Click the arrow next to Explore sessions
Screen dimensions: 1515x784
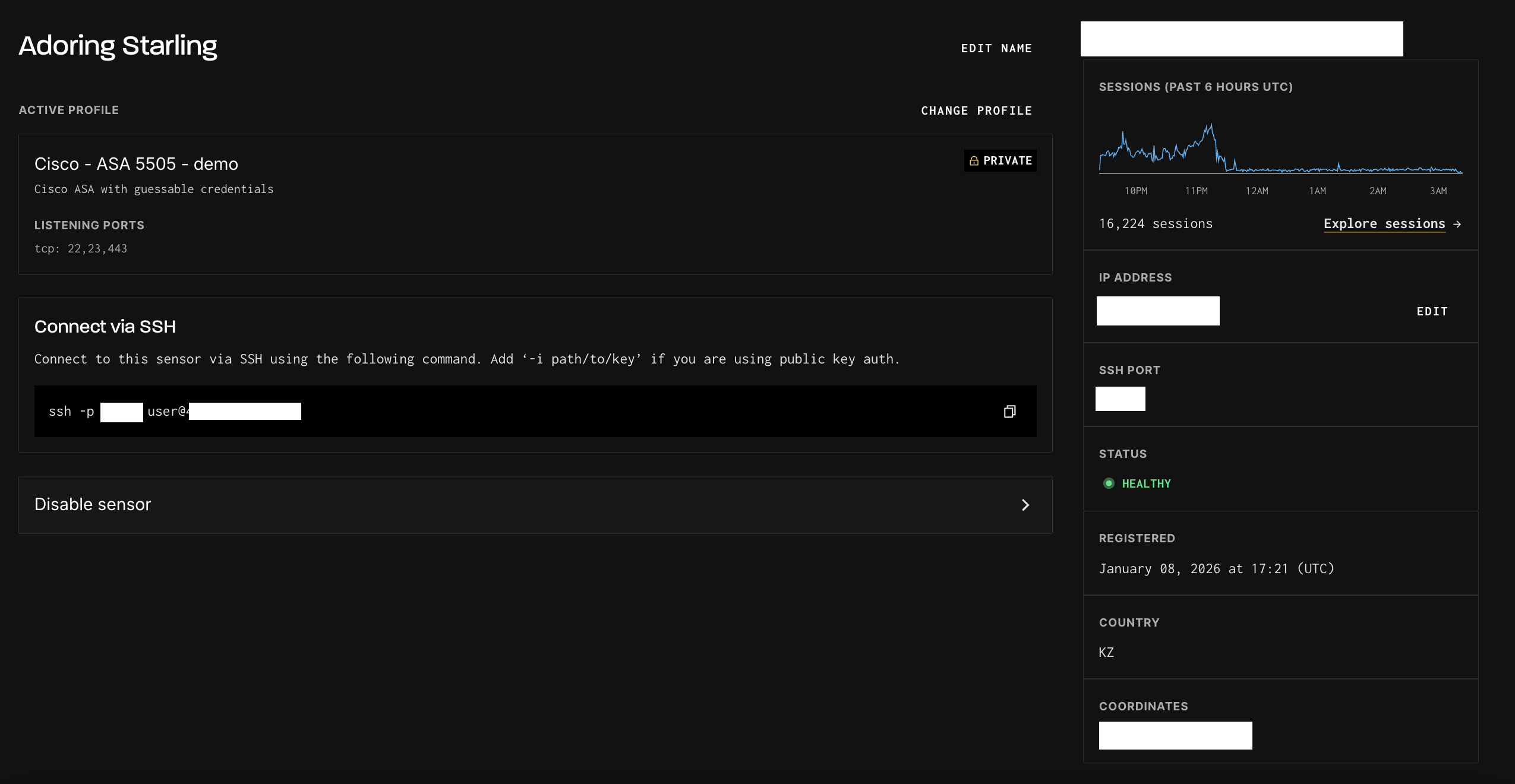[x=1457, y=224]
